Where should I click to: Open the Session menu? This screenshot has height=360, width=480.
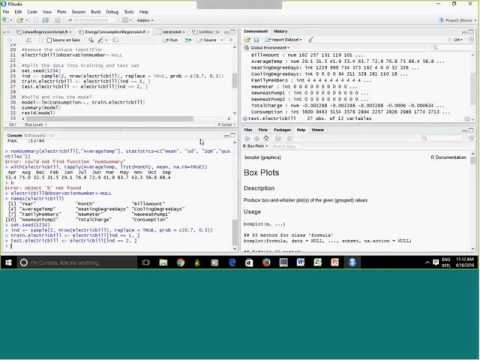coord(79,12)
